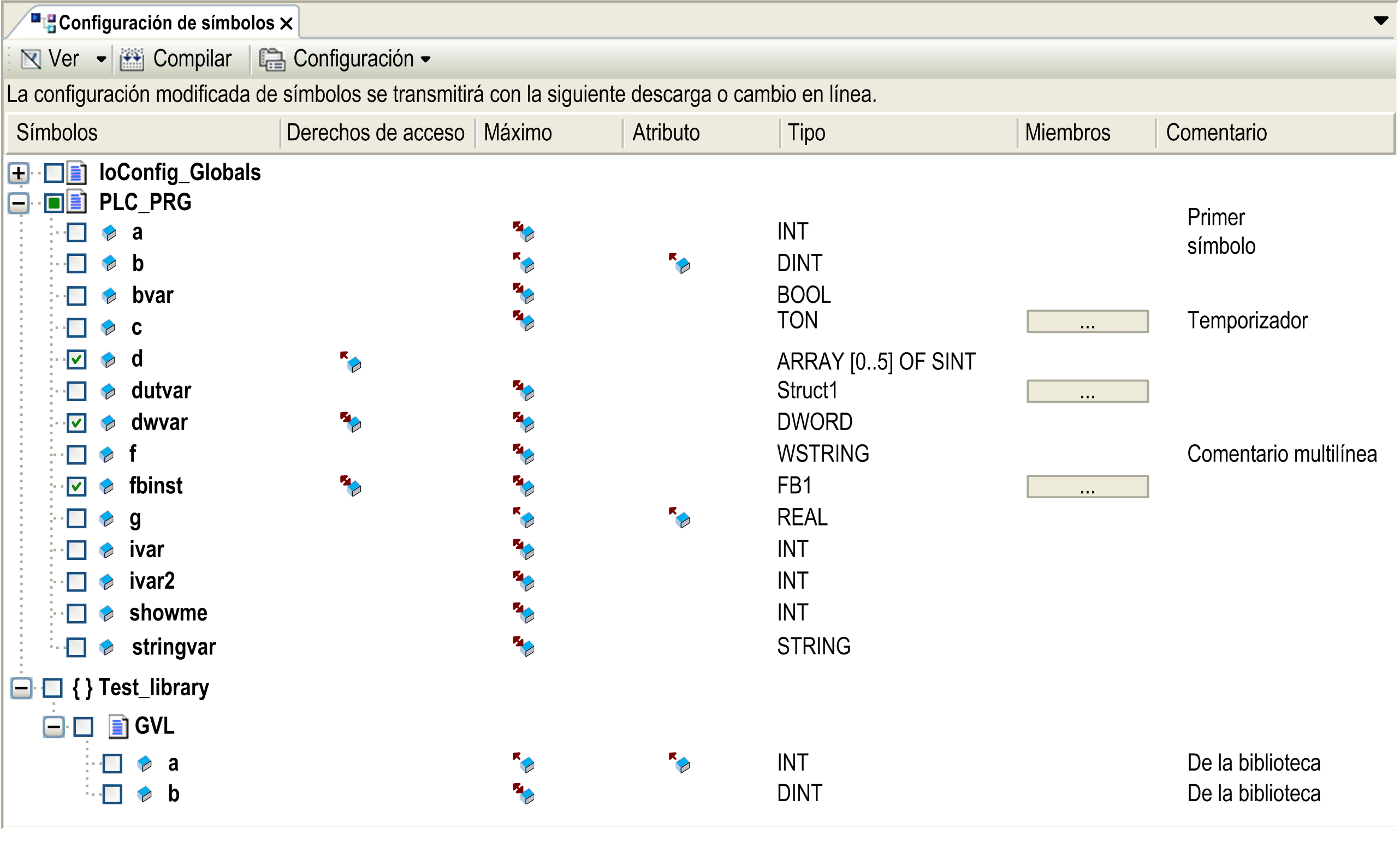Viewport: 1400px width, 847px height.
Task: Click access rights icon for variable d
Action: click(x=351, y=361)
